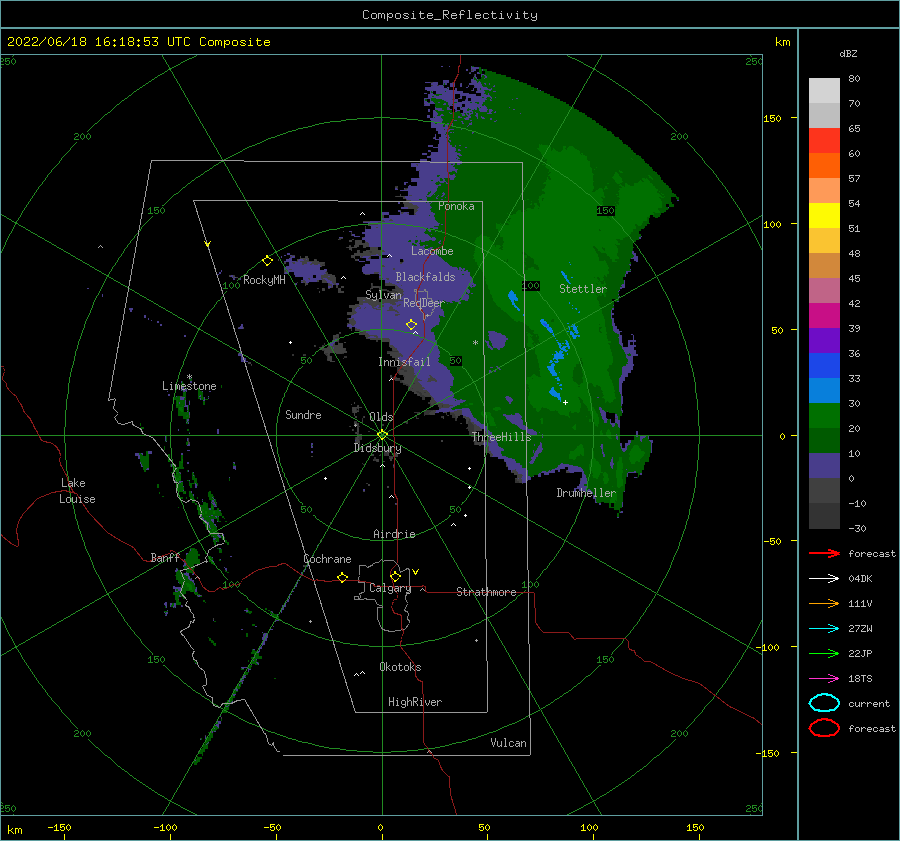Click the orange 111V arrow icon
Screen dimensions: 900x841
(x=824, y=603)
